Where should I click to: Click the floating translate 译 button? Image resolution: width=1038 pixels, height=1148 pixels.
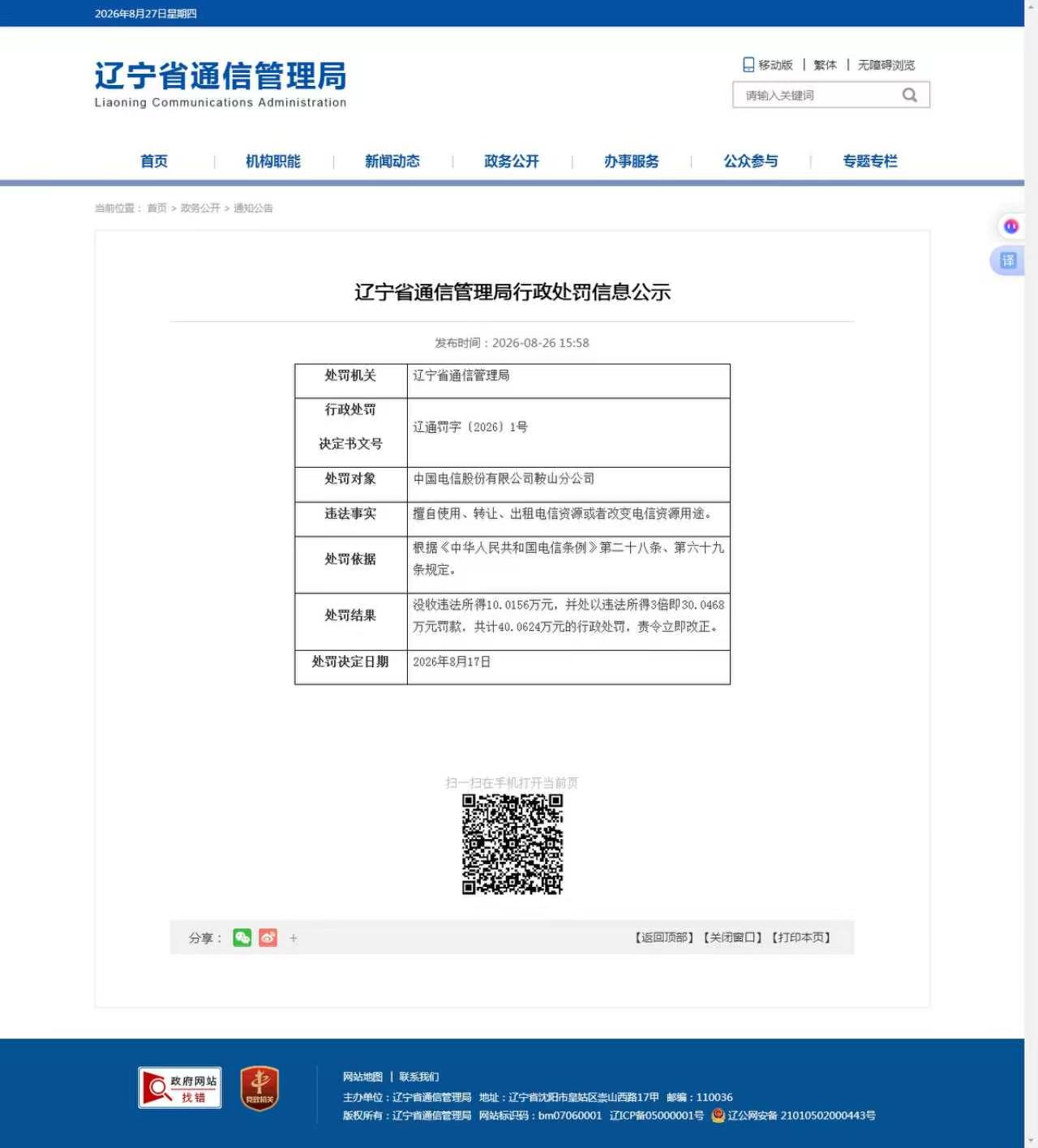click(x=1008, y=260)
